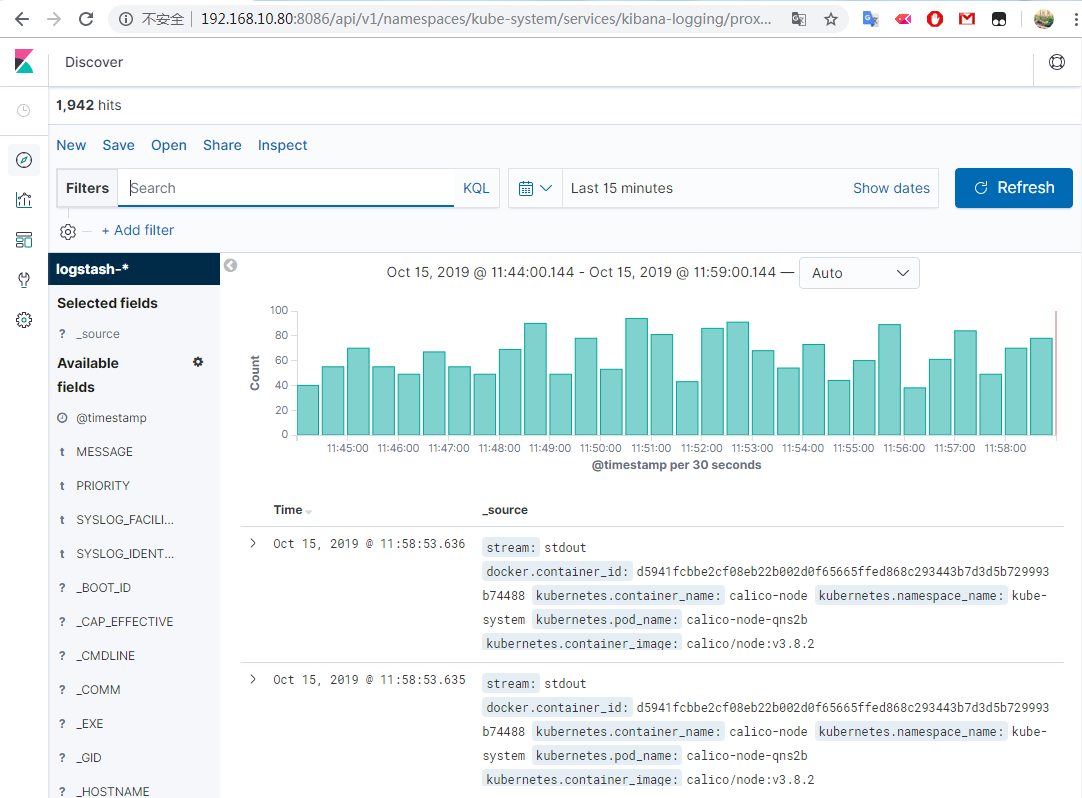The image size is (1082, 798).
Task: Open the Visualize chart icon in sidebar
Action: pyautogui.click(x=24, y=200)
